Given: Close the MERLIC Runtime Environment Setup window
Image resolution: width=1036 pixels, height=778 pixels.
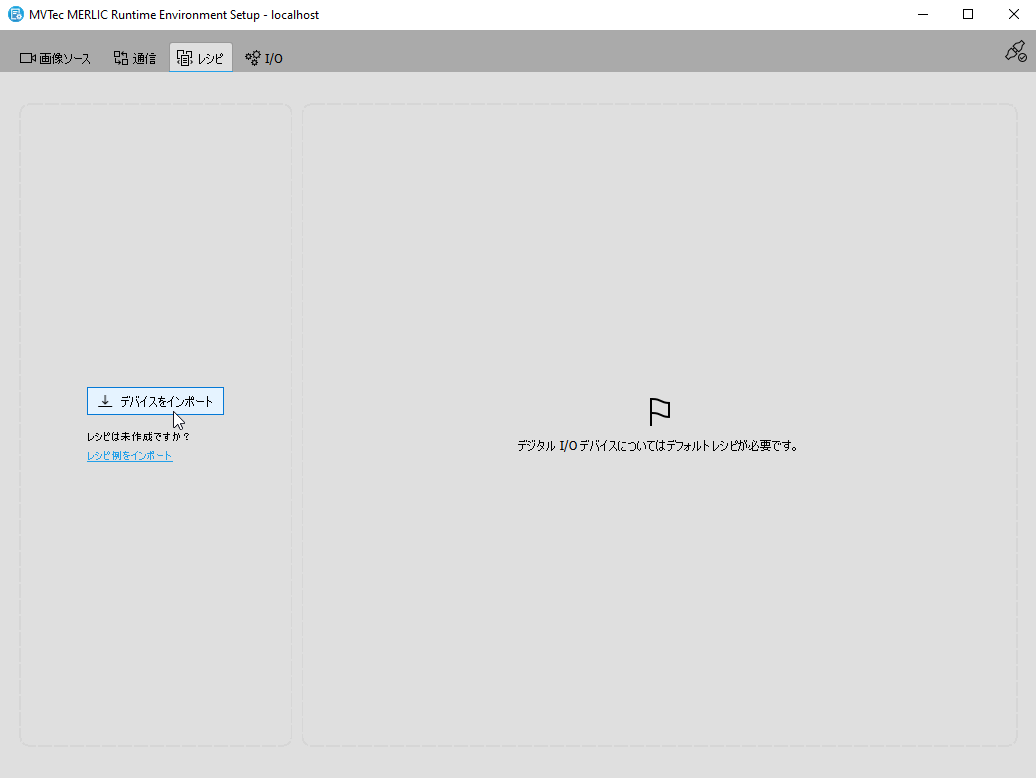Looking at the screenshot, I should [x=1013, y=15].
